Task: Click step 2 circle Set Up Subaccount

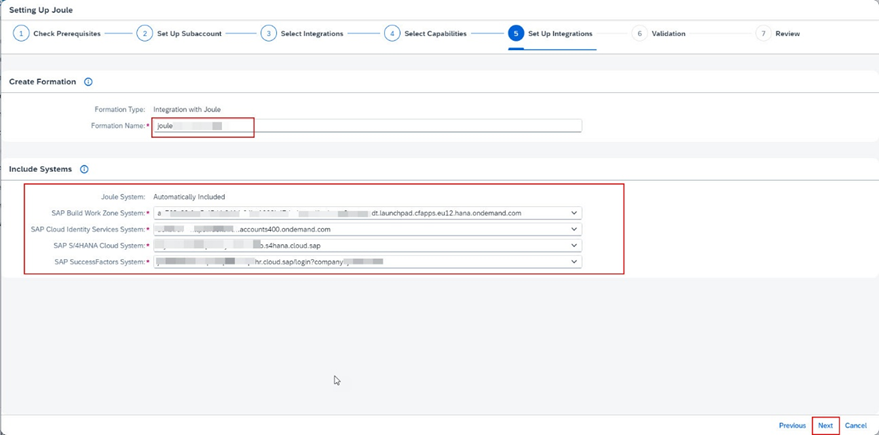Action: [x=144, y=34]
